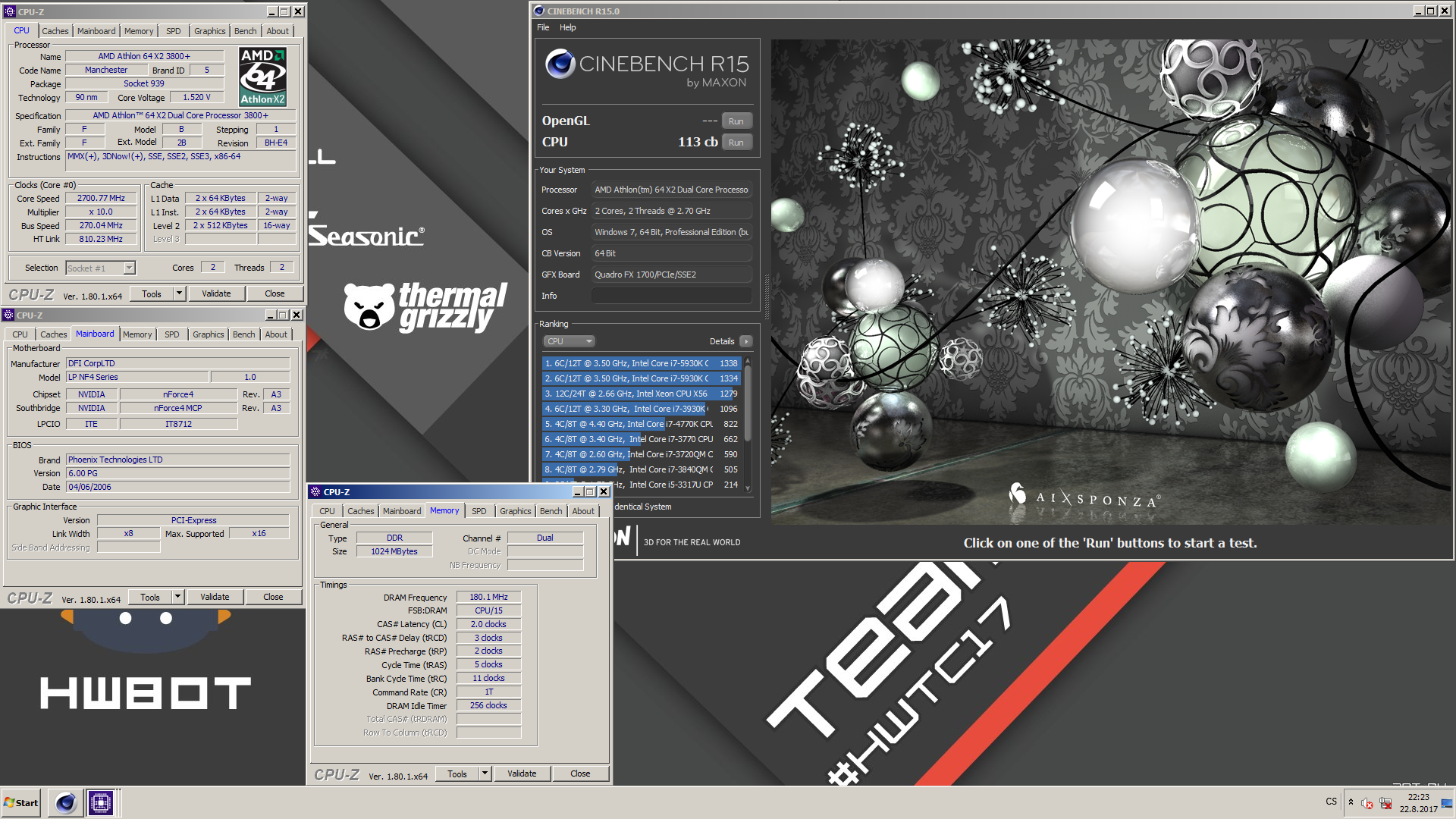The width and height of the screenshot is (1456, 819).
Task: Click the ranking list scroll-up arrow
Action: point(748,362)
